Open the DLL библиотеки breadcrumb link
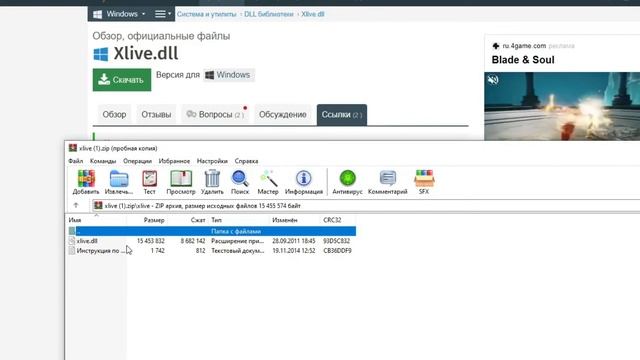 [269, 14]
